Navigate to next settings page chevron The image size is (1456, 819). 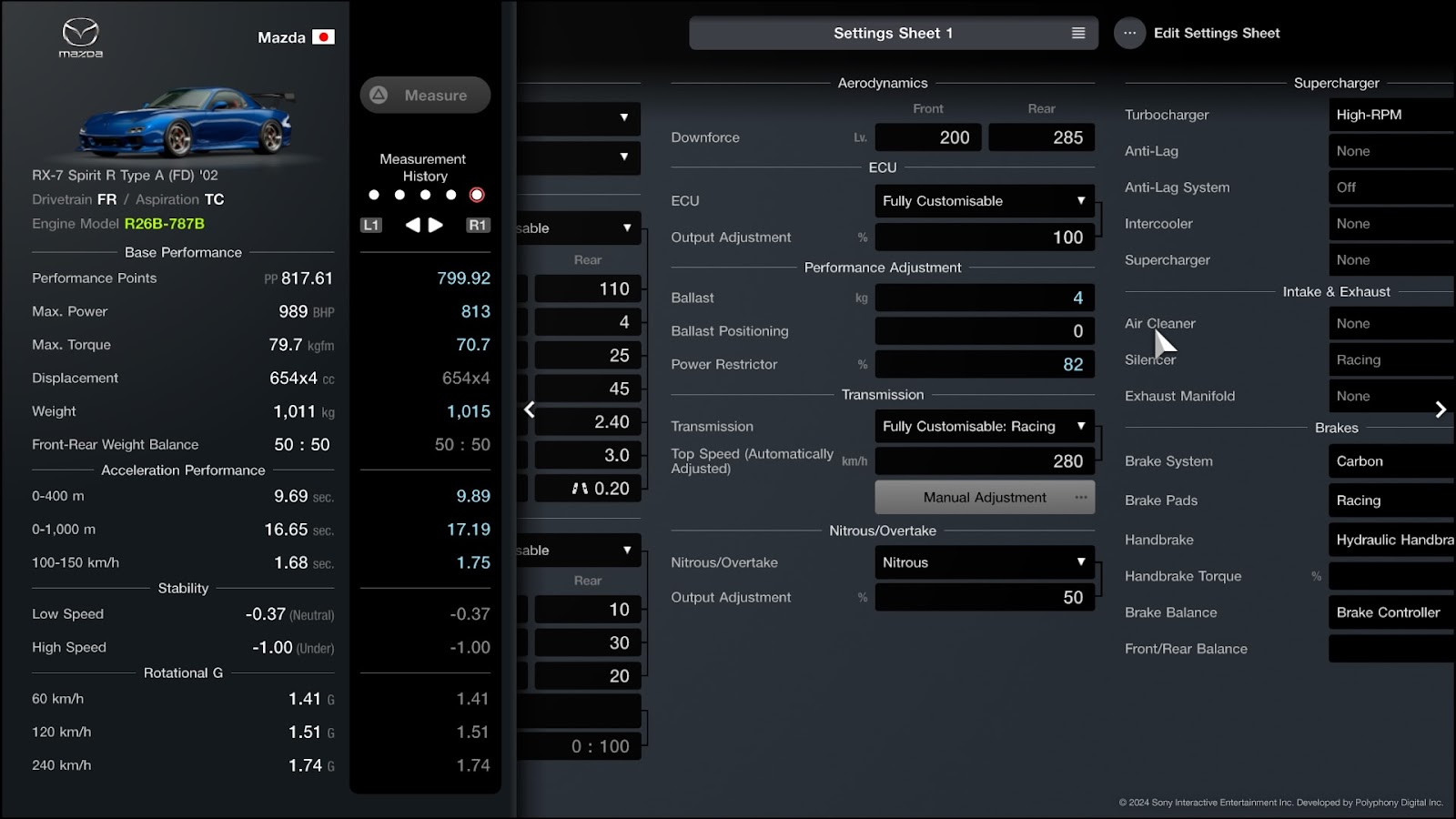pyautogui.click(x=1441, y=409)
